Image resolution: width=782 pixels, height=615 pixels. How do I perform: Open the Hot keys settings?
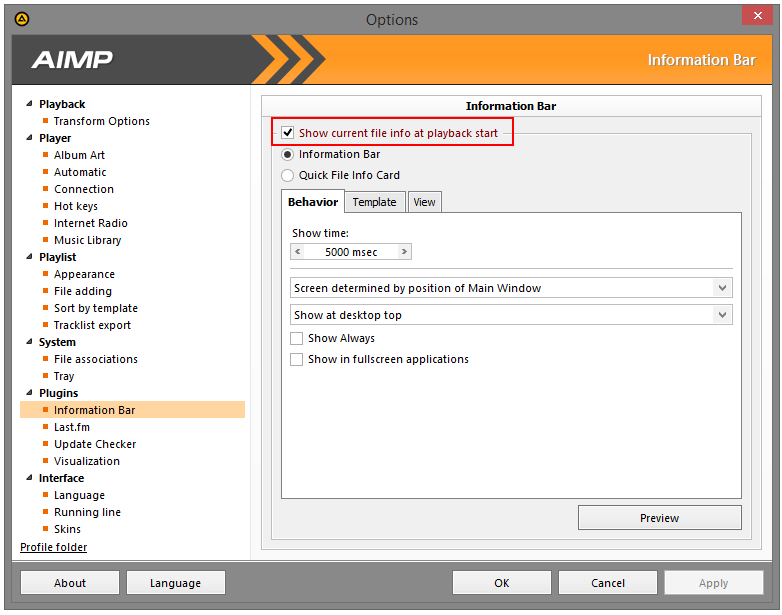(x=76, y=206)
